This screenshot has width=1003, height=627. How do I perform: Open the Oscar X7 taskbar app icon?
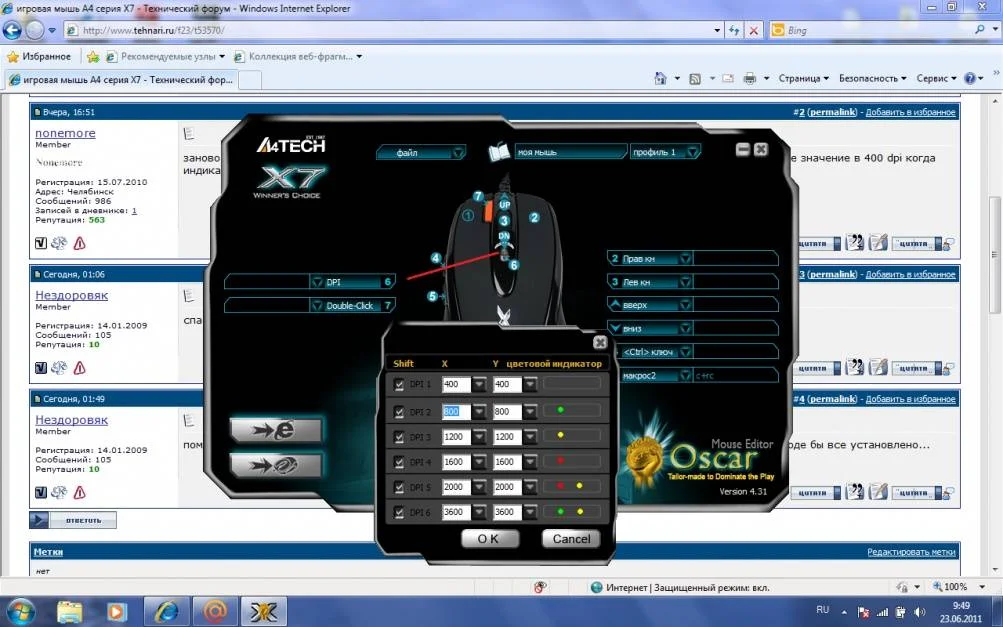pos(264,612)
